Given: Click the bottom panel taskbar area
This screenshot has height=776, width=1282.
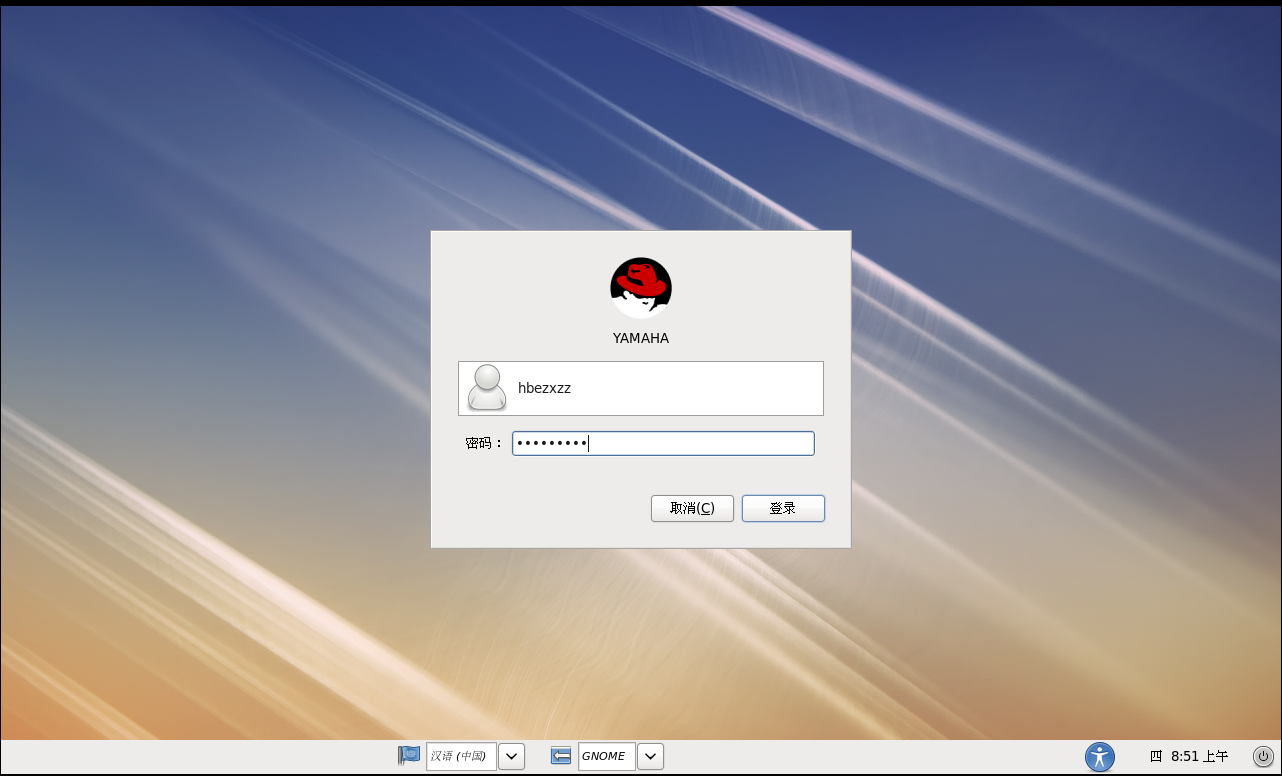Looking at the screenshot, I should tap(200, 757).
